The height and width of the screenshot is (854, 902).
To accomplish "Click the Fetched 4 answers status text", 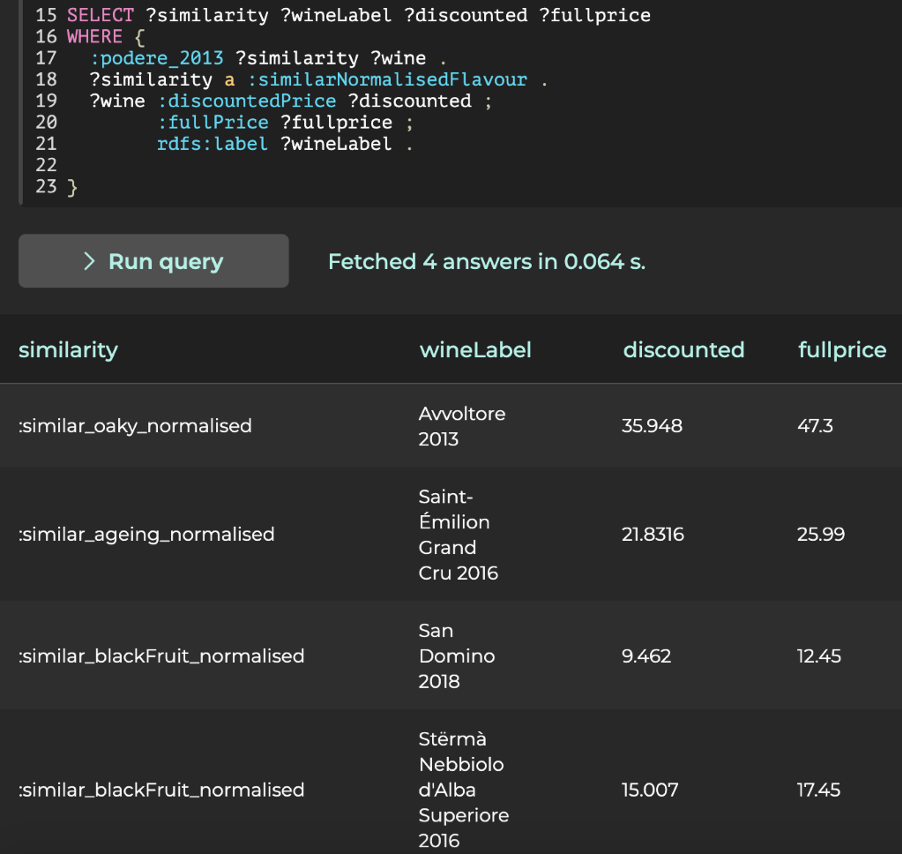I will (486, 262).
